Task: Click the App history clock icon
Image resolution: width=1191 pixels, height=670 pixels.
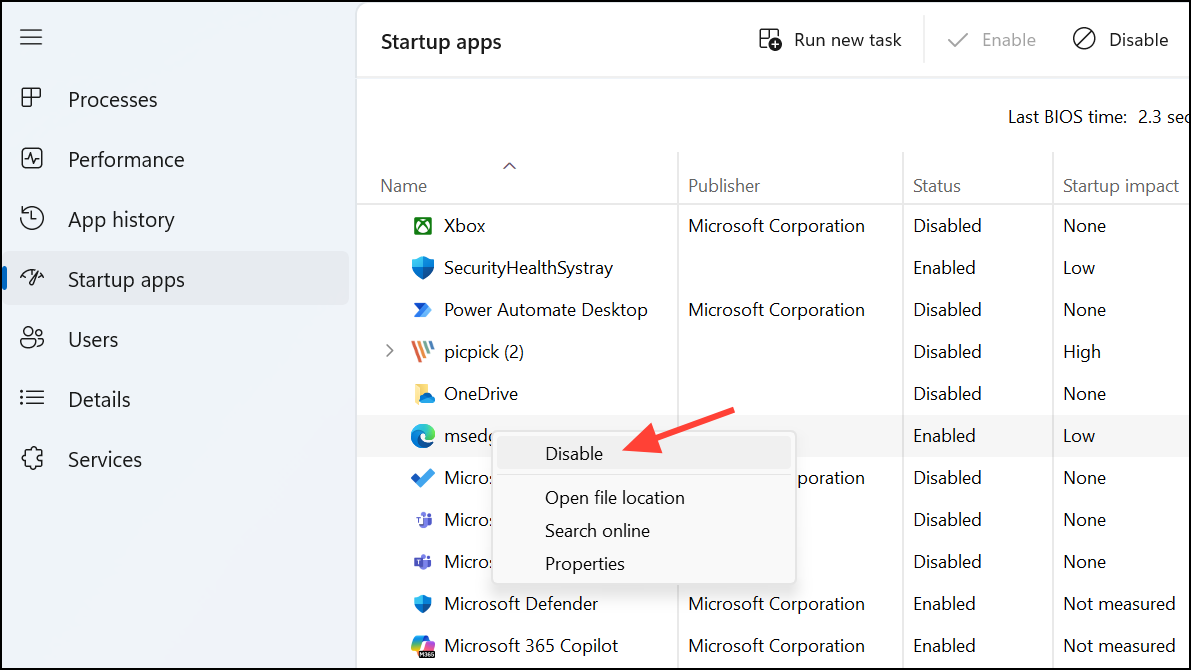Action: click(x=31, y=218)
